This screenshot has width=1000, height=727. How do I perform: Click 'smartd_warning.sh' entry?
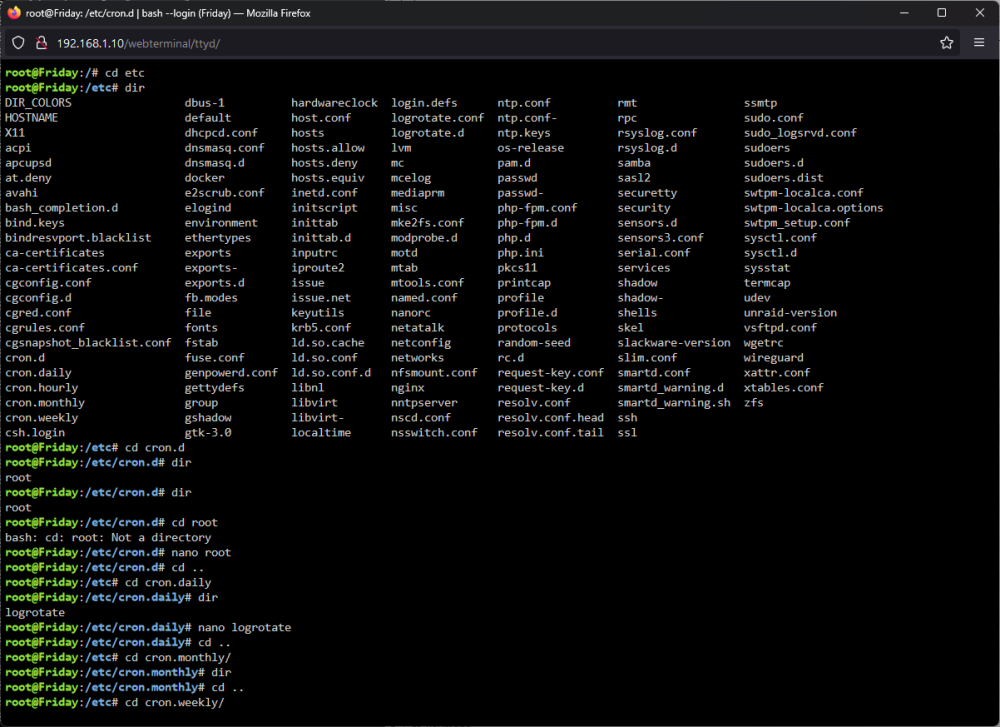(673, 402)
